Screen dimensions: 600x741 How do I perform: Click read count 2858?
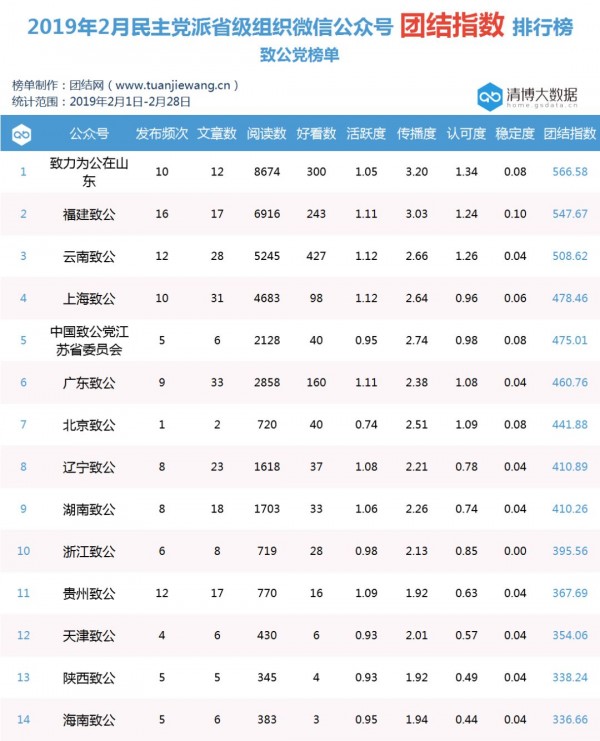267,382
